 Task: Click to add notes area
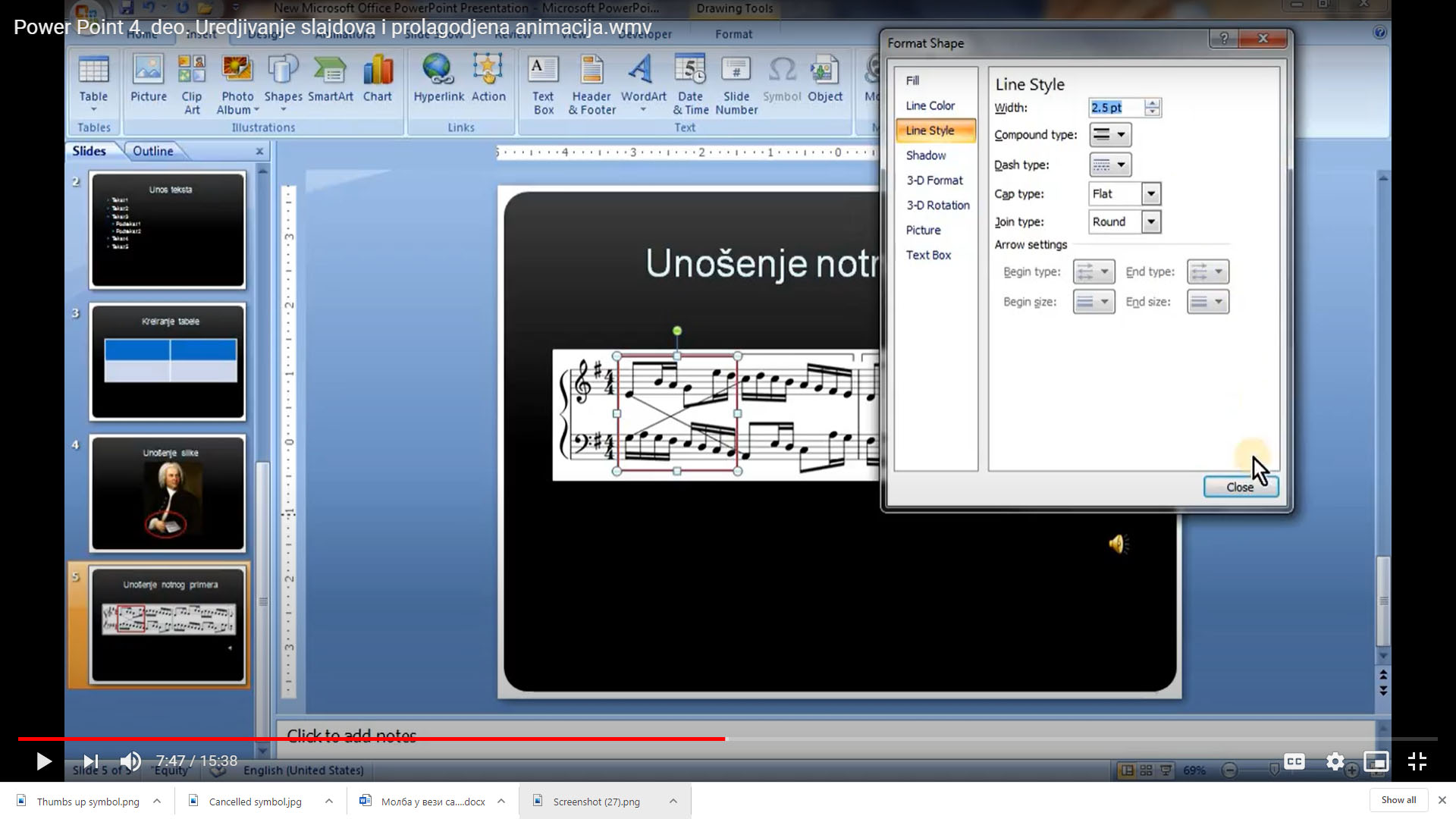click(x=825, y=736)
